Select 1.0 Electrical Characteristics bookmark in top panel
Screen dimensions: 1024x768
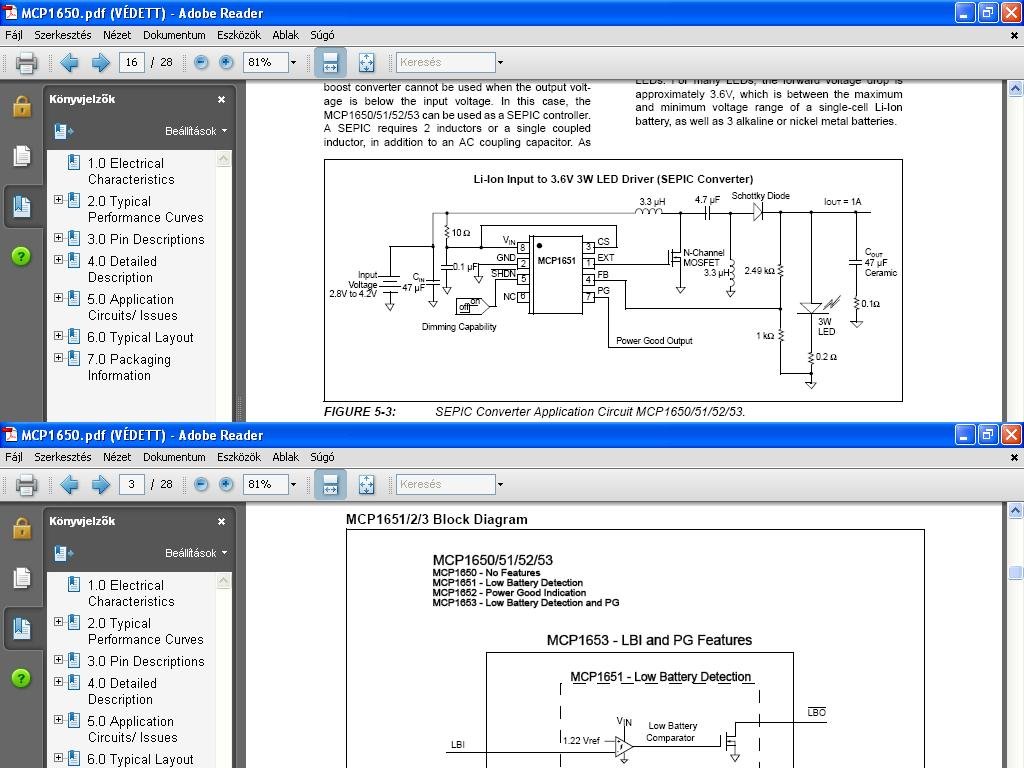(131, 171)
